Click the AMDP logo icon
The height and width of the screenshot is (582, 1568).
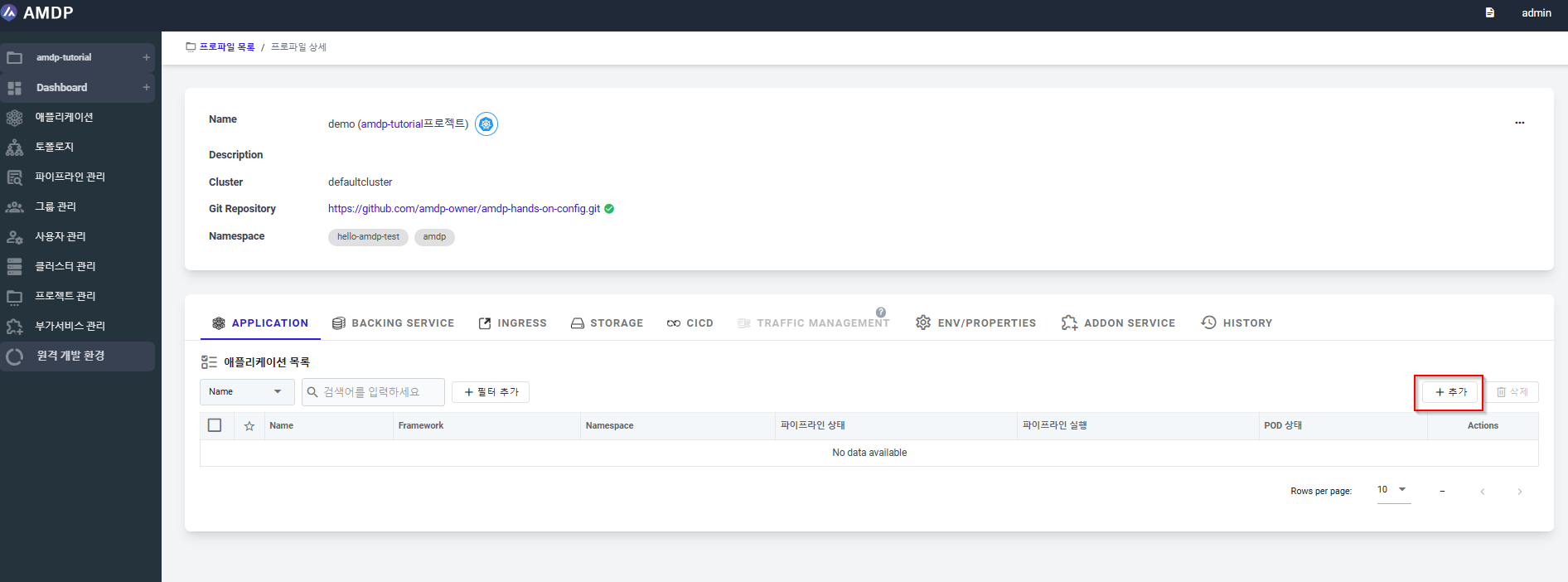pyautogui.click(x=10, y=12)
